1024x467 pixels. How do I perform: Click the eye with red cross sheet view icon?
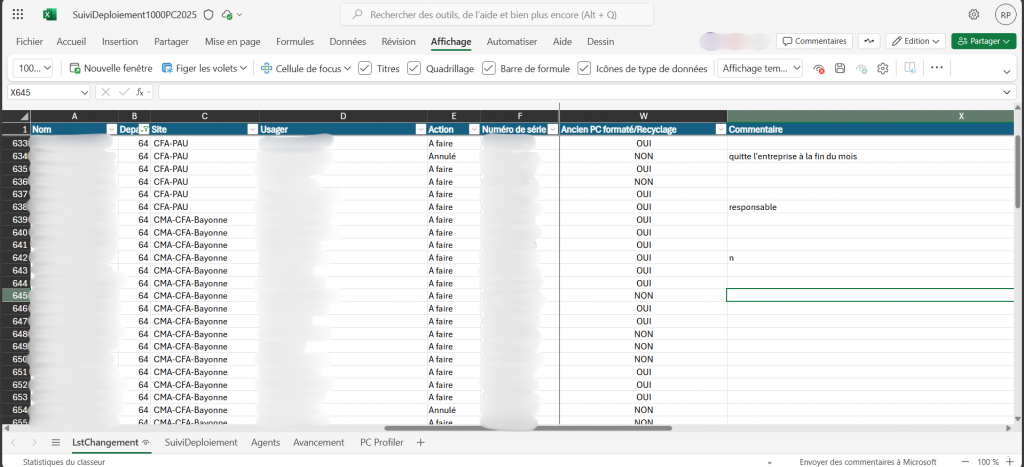pos(818,69)
